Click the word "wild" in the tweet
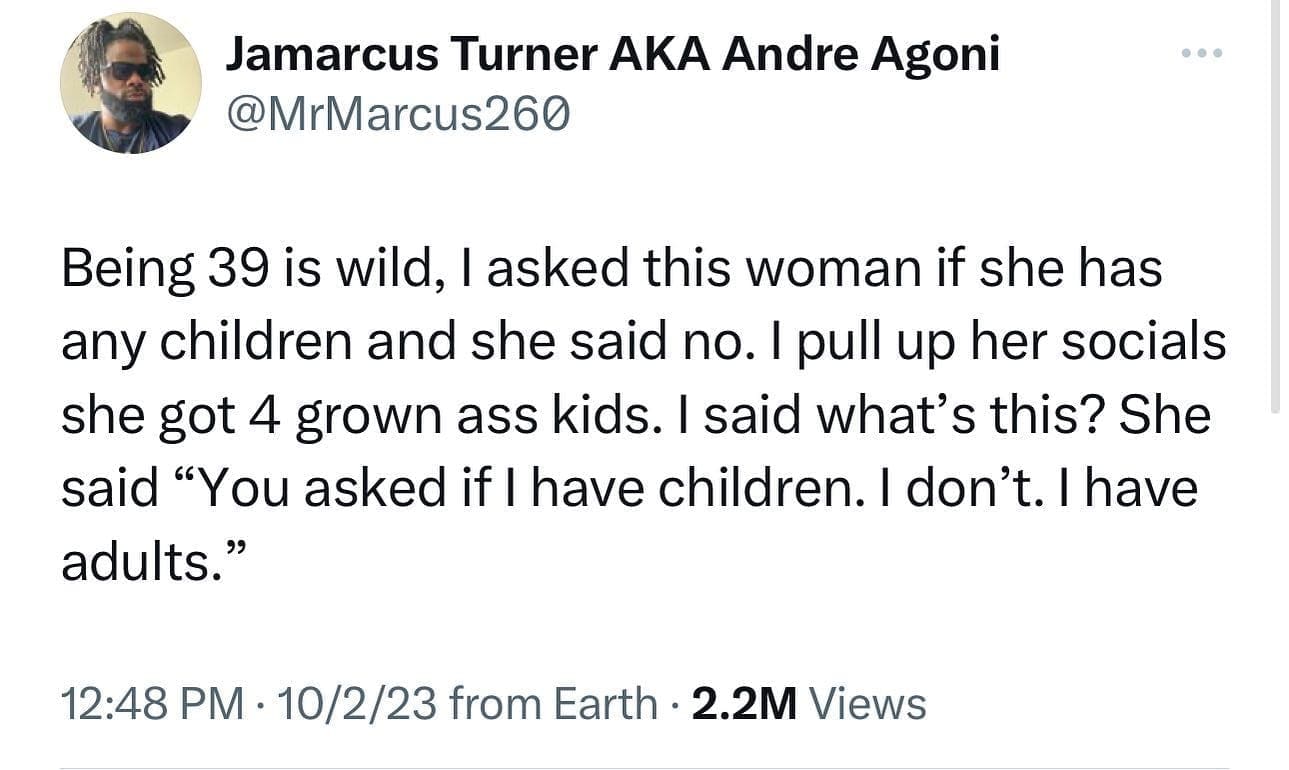The height and width of the screenshot is (770, 1289). [x=372, y=270]
